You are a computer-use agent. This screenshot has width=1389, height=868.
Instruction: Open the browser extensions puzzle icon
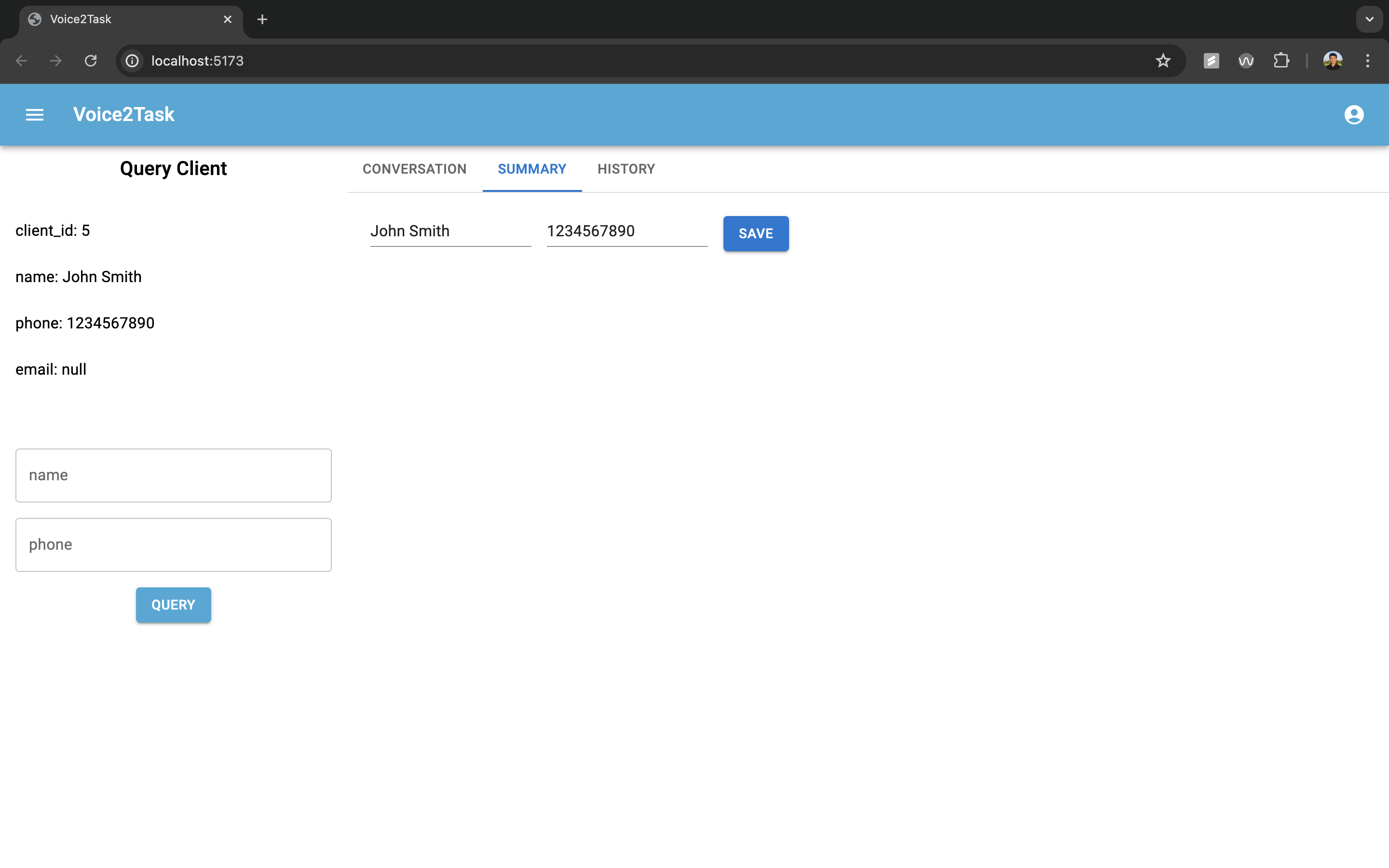coord(1281,61)
